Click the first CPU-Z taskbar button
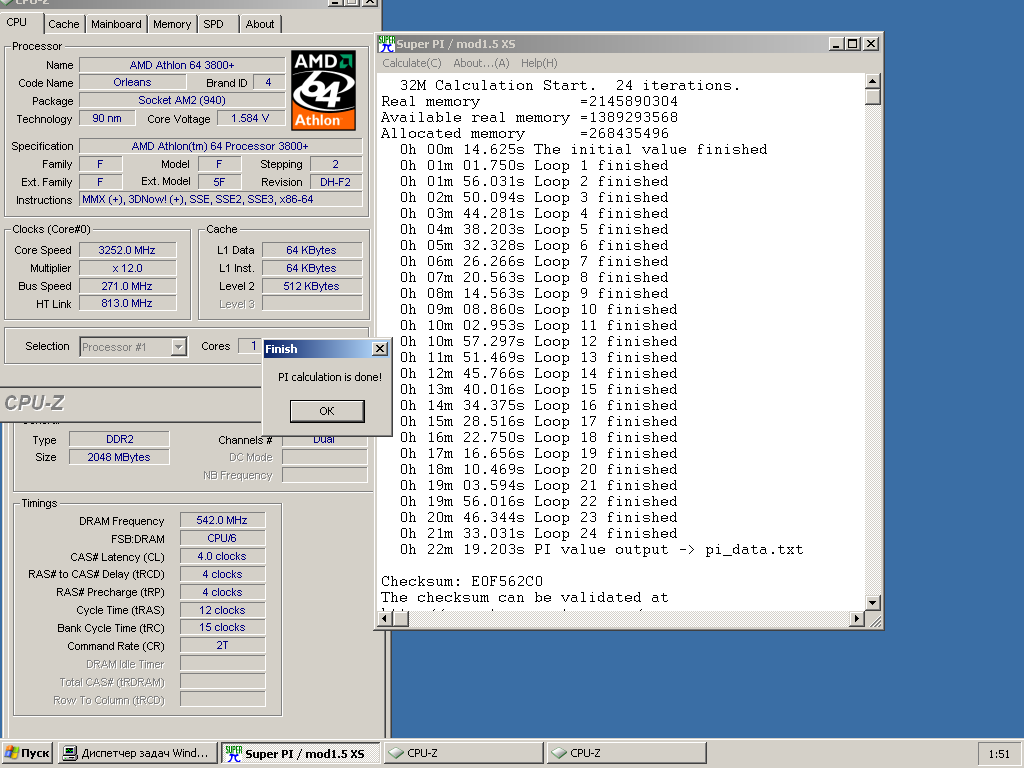This screenshot has width=1024, height=768. (464, 753)
